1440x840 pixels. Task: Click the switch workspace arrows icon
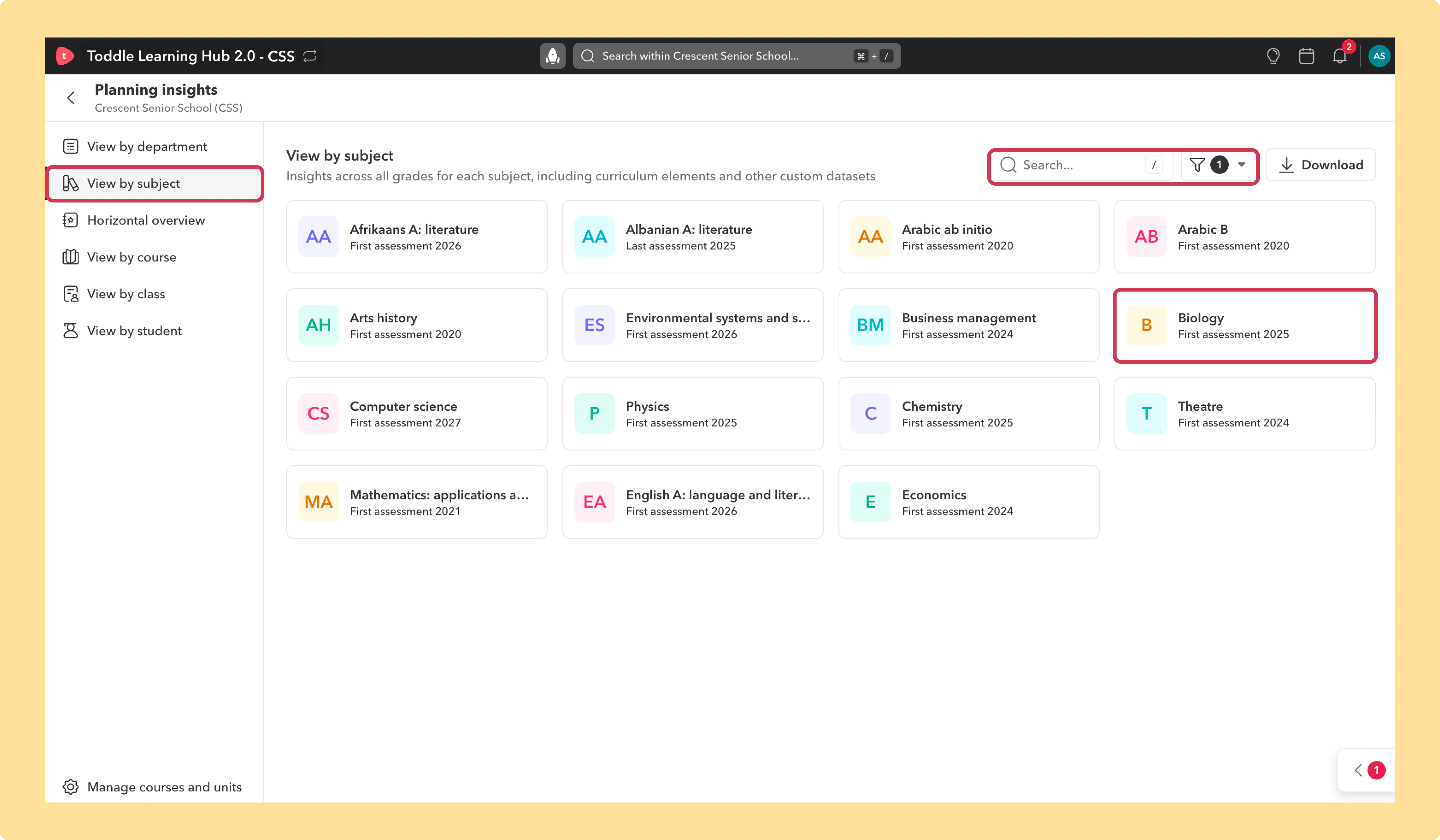[x=310, y=56]
